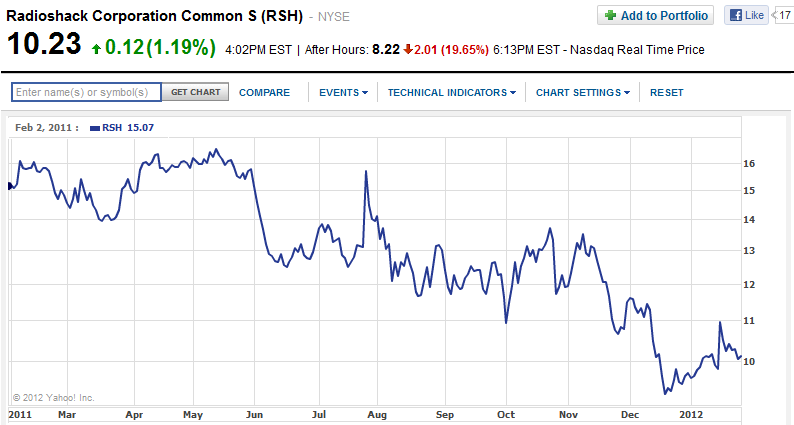
Task: Click the green plus icon on Add to Portfolio
Action: 610,16
